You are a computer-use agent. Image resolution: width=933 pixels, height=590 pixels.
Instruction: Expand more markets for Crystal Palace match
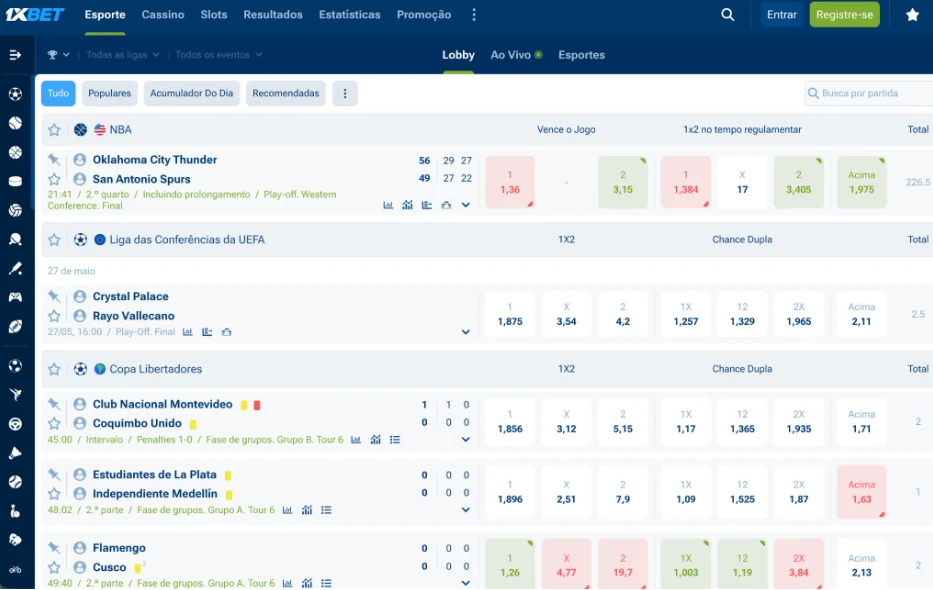pos(466,332)
